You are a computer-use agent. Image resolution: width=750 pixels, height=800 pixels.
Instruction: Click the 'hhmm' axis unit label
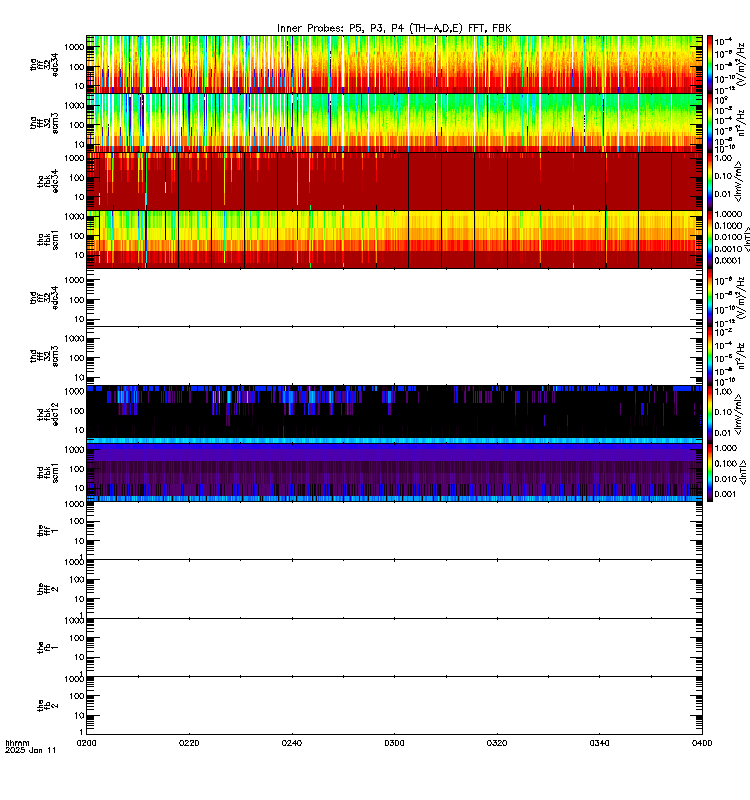[x=17, y=743]
